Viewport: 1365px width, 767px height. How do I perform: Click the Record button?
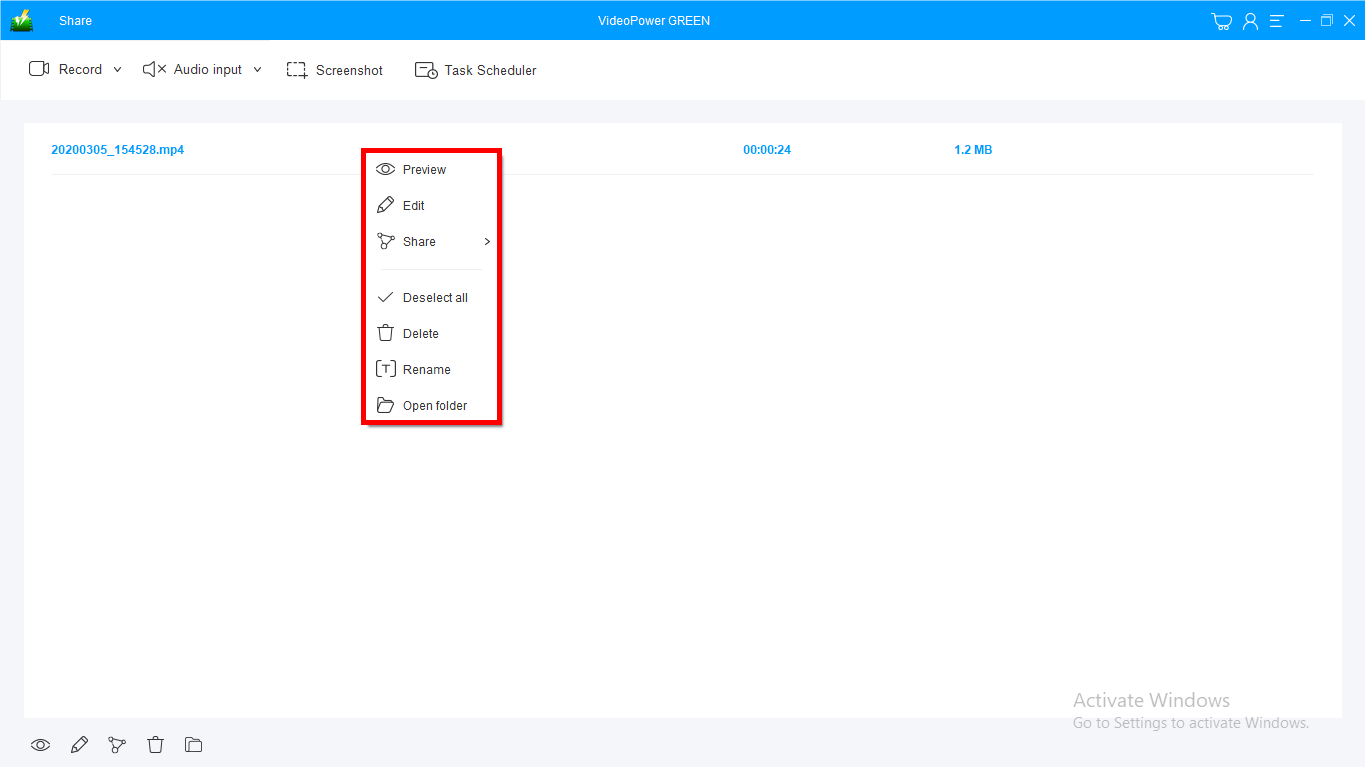[x=66, y=70]
